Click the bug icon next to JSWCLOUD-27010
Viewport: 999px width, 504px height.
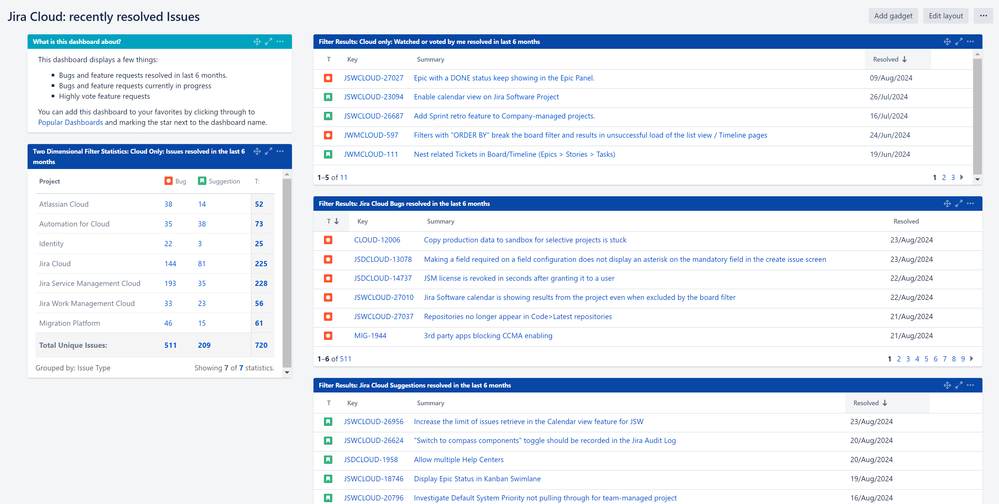point(328,298)
